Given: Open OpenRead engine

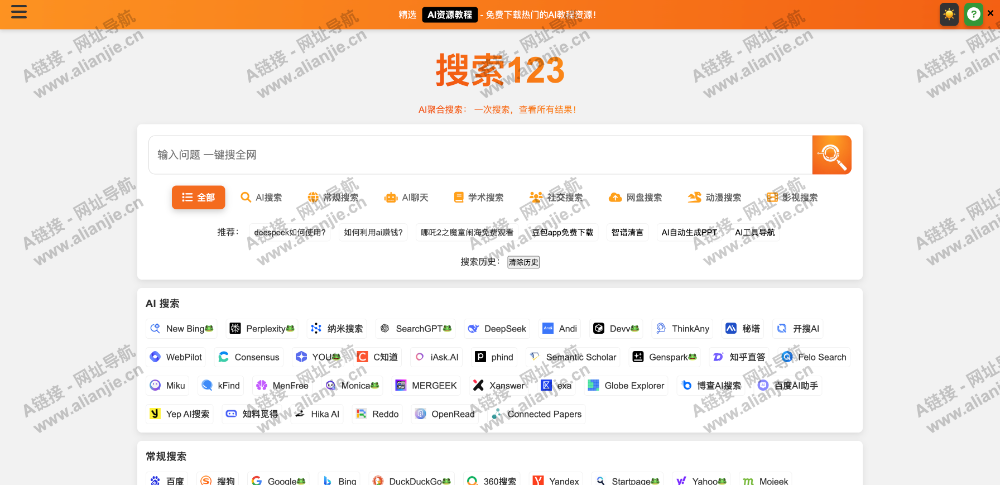Looking at the screenshot, I should (x=445, y=414).
